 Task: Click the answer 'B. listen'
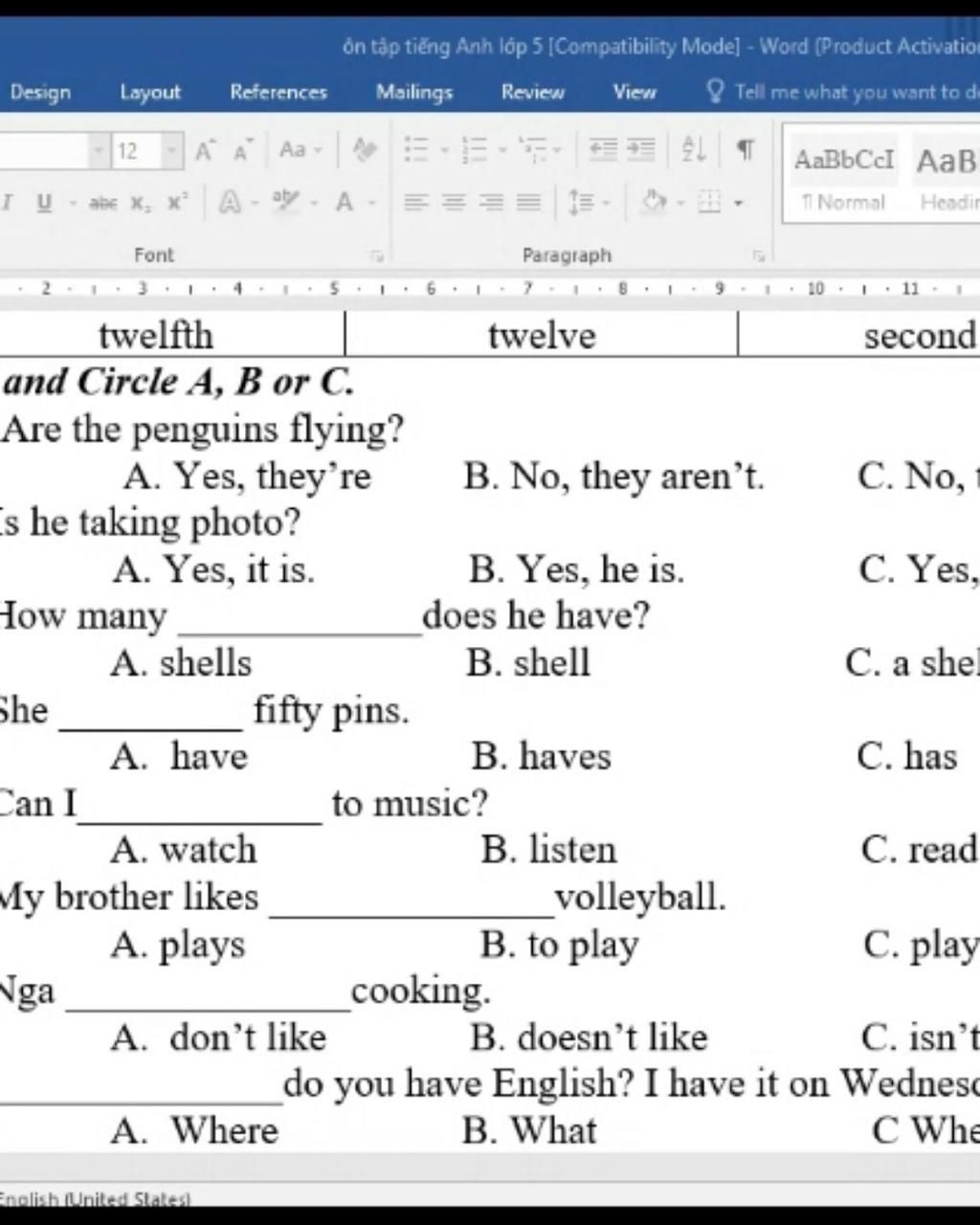pos(549,850)
